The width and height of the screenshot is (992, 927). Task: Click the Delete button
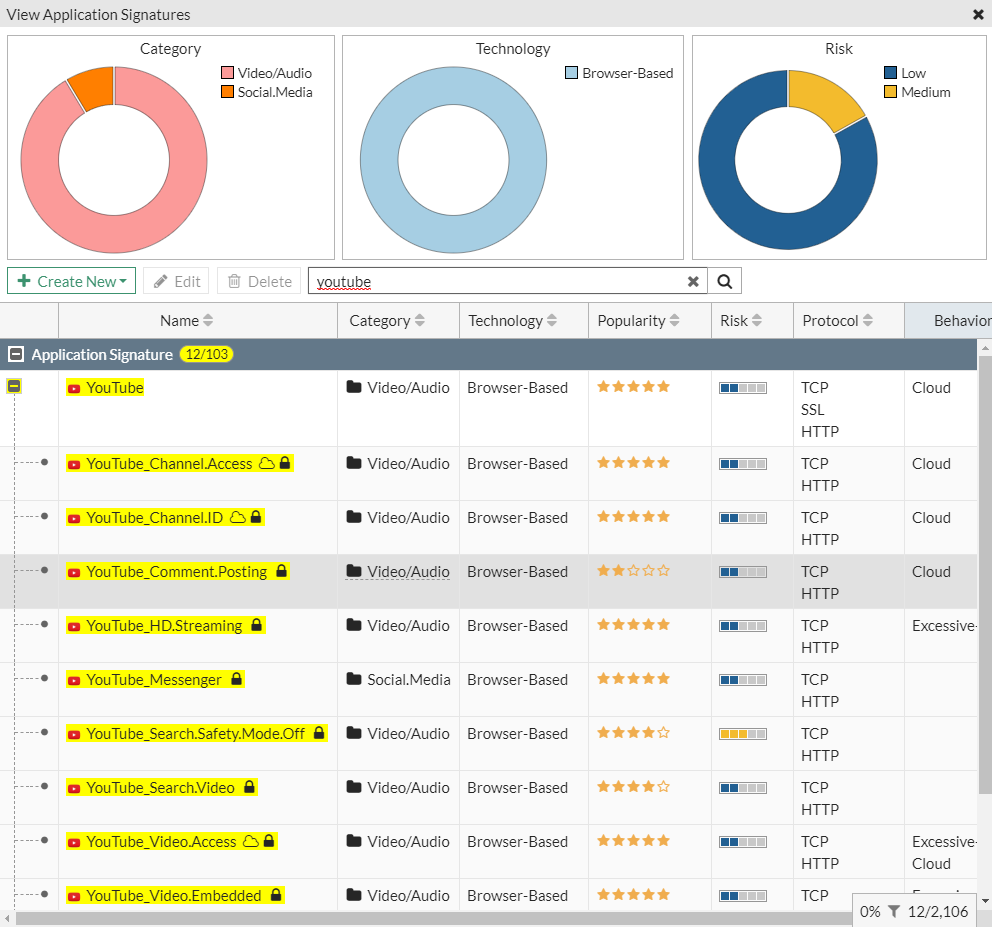259,281
